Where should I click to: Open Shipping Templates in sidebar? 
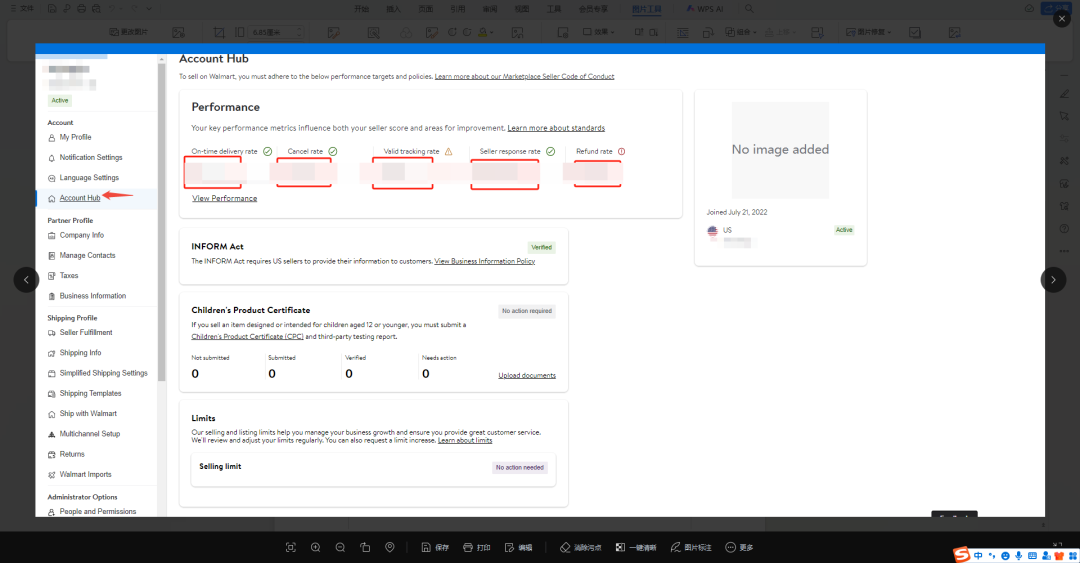(x=90, y=393)
